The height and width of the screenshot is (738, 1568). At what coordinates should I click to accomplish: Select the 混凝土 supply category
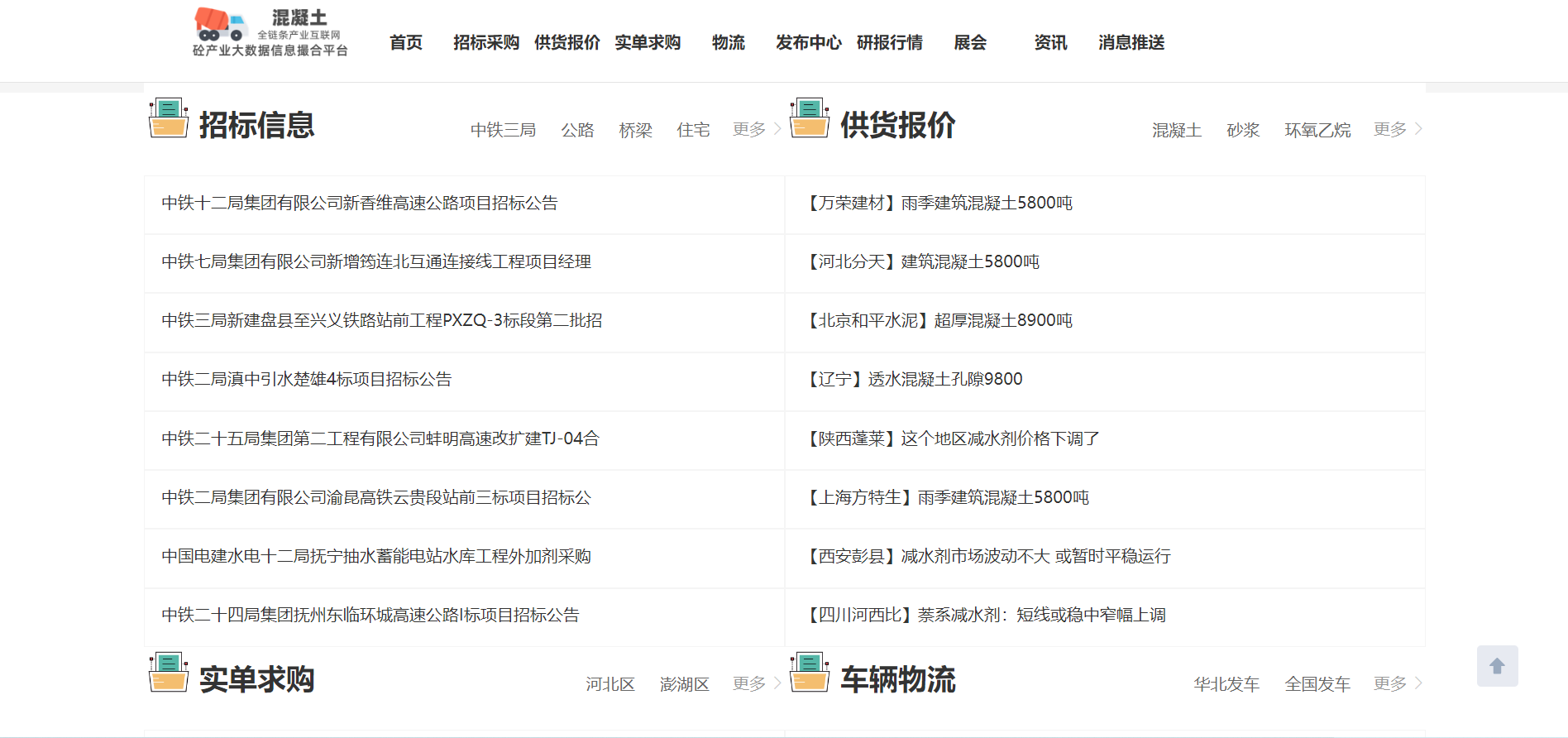[x=1177, y=130]
